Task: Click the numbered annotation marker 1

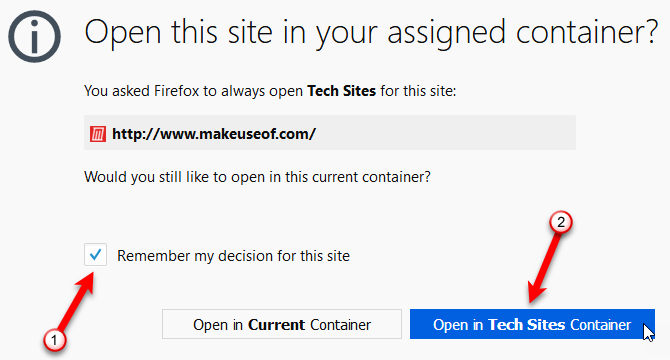Action: tap(54, 340)
